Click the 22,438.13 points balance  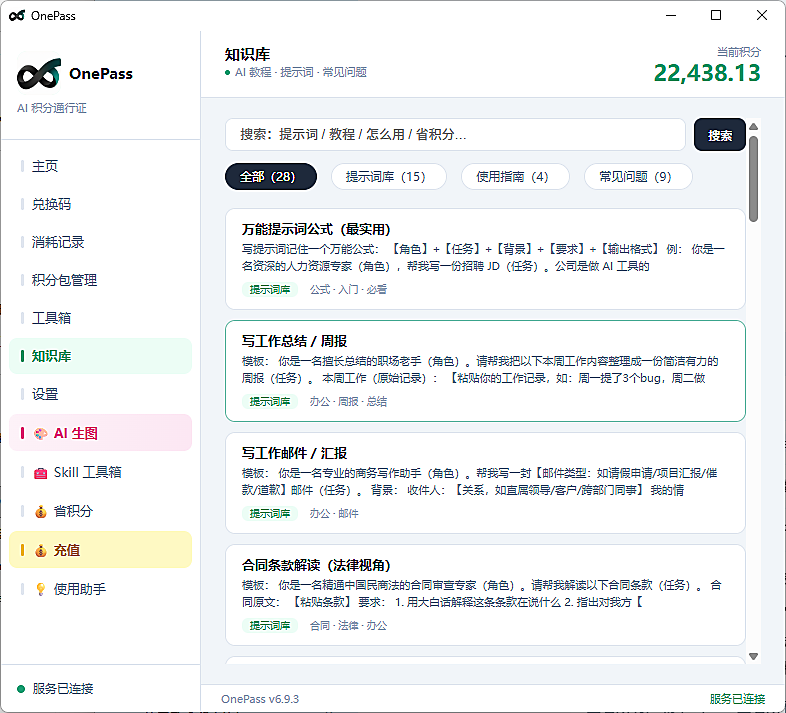pos(707,73)
